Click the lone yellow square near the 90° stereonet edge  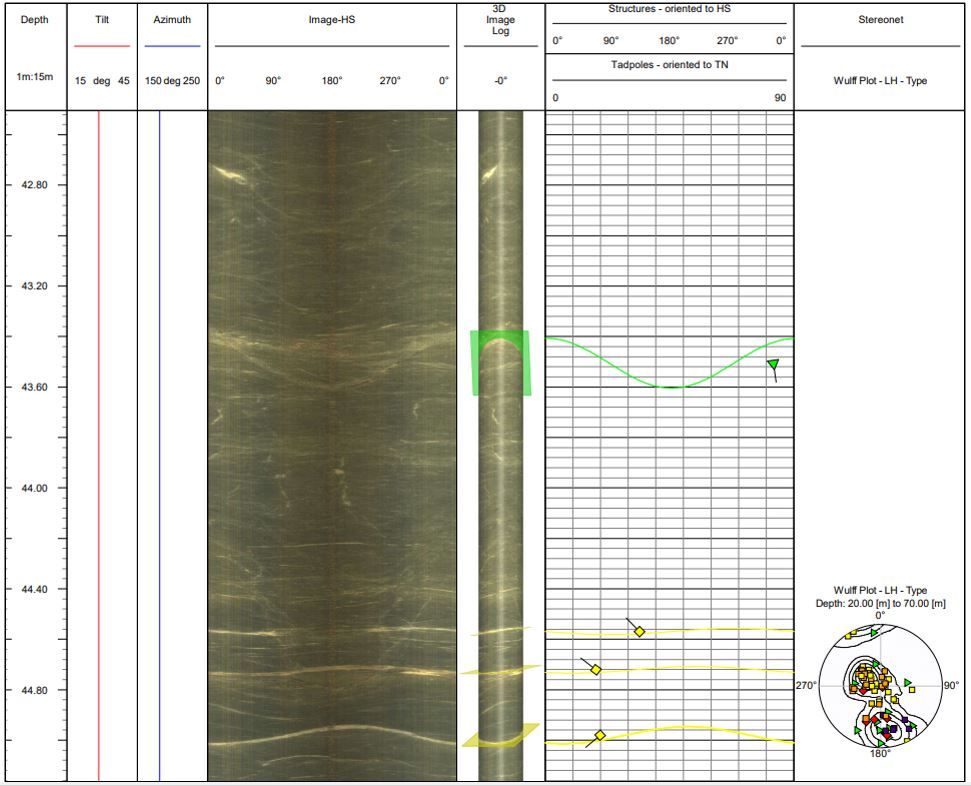[x=912, y=690]
